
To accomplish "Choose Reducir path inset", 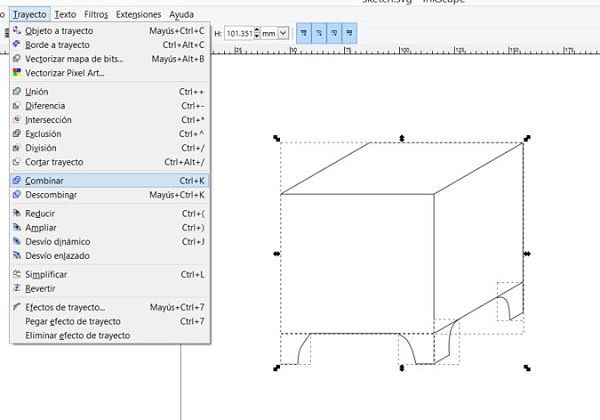I will pyautogui.click(x=110, y=213).
